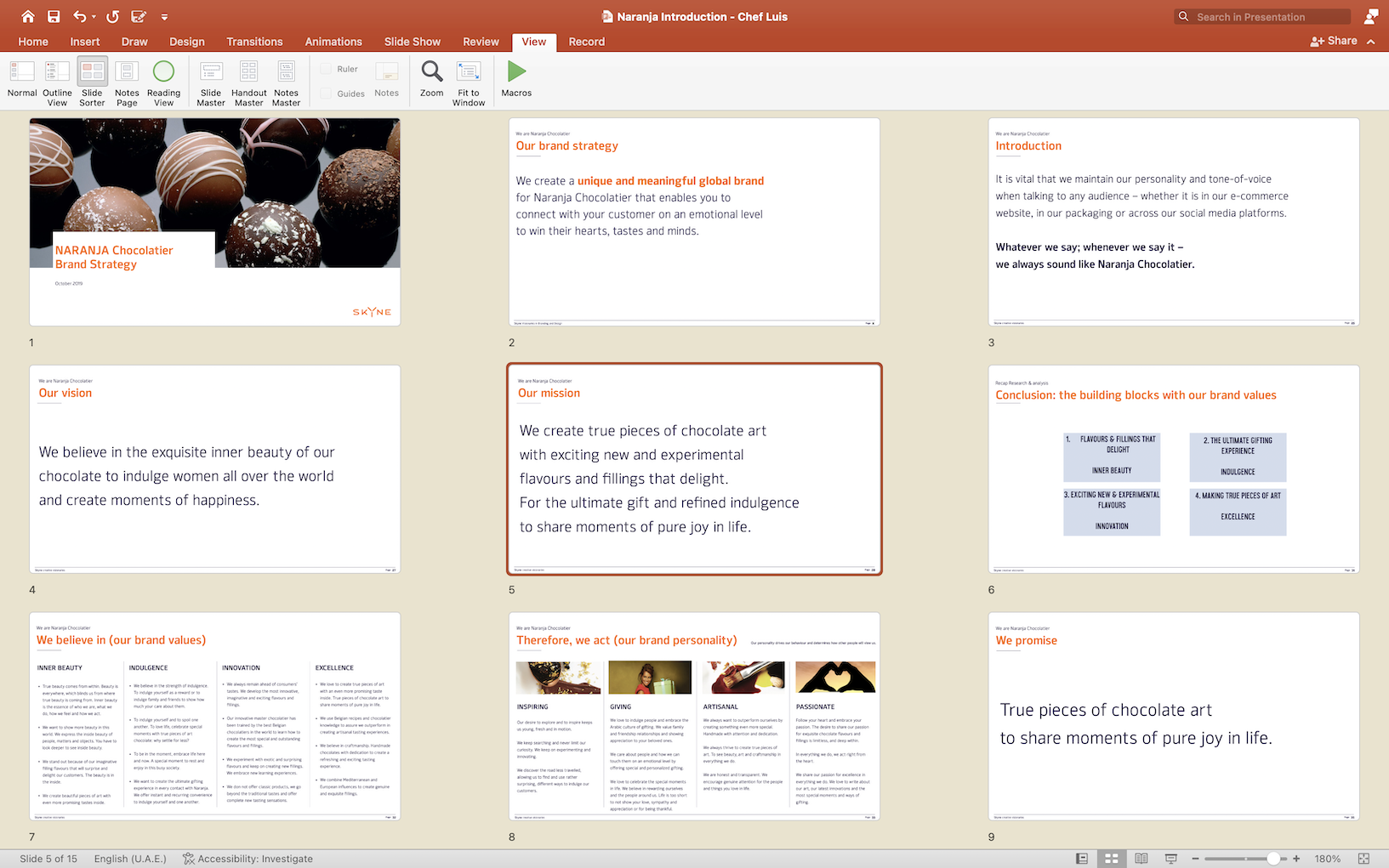Open the Design ribbon tab
1389x868 pixels.
click(x=187, y=42)
